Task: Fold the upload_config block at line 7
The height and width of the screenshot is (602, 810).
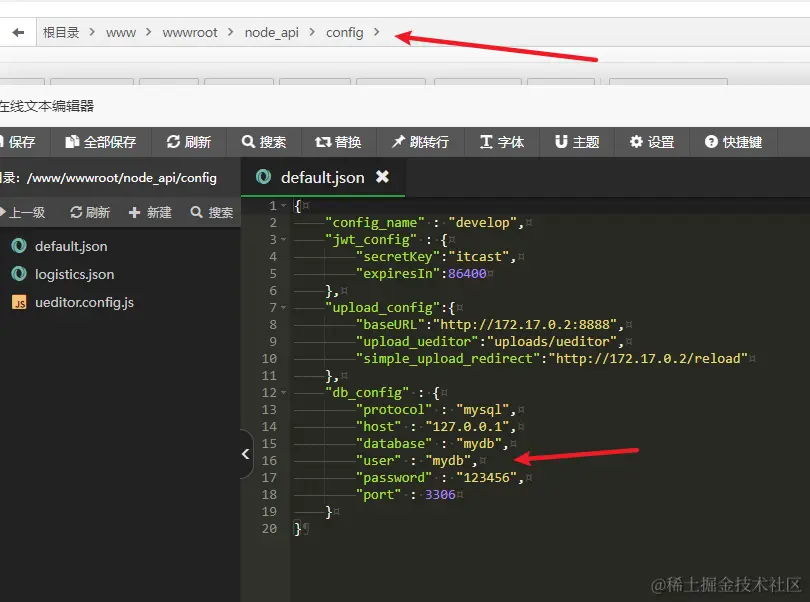Action: 284,307
